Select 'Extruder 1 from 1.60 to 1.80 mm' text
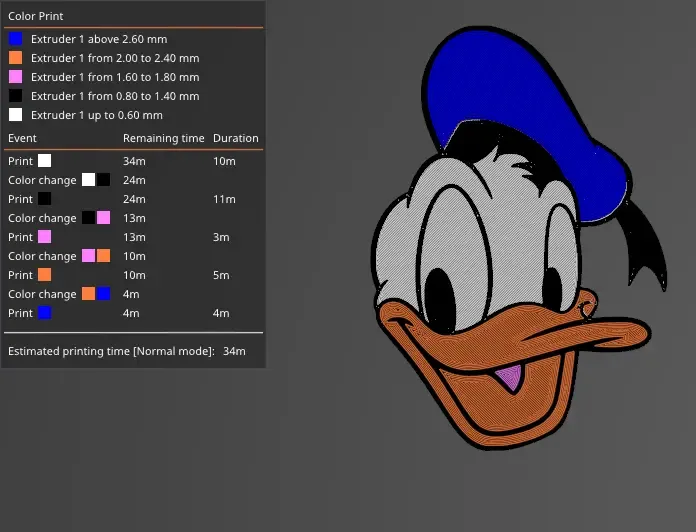The height and width of the screenshot is (532, 696). 115,77
